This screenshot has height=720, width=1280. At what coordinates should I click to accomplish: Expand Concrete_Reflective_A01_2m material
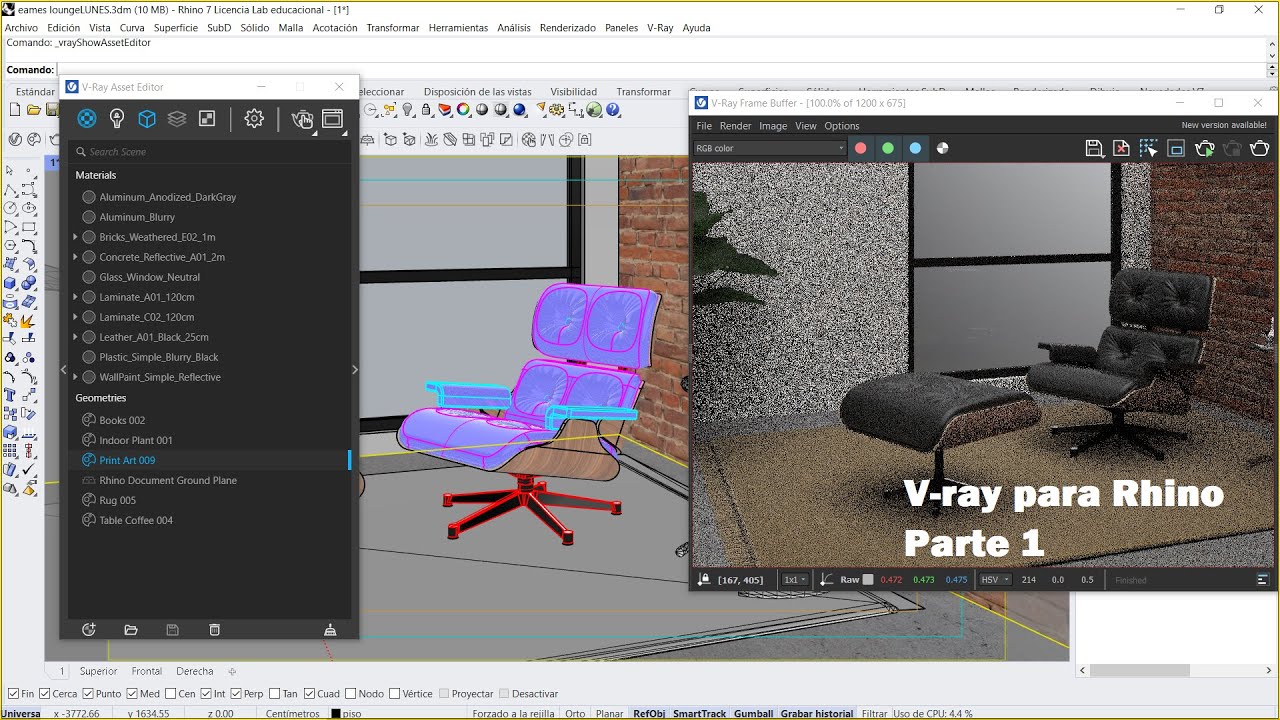(x=75, y=257)
